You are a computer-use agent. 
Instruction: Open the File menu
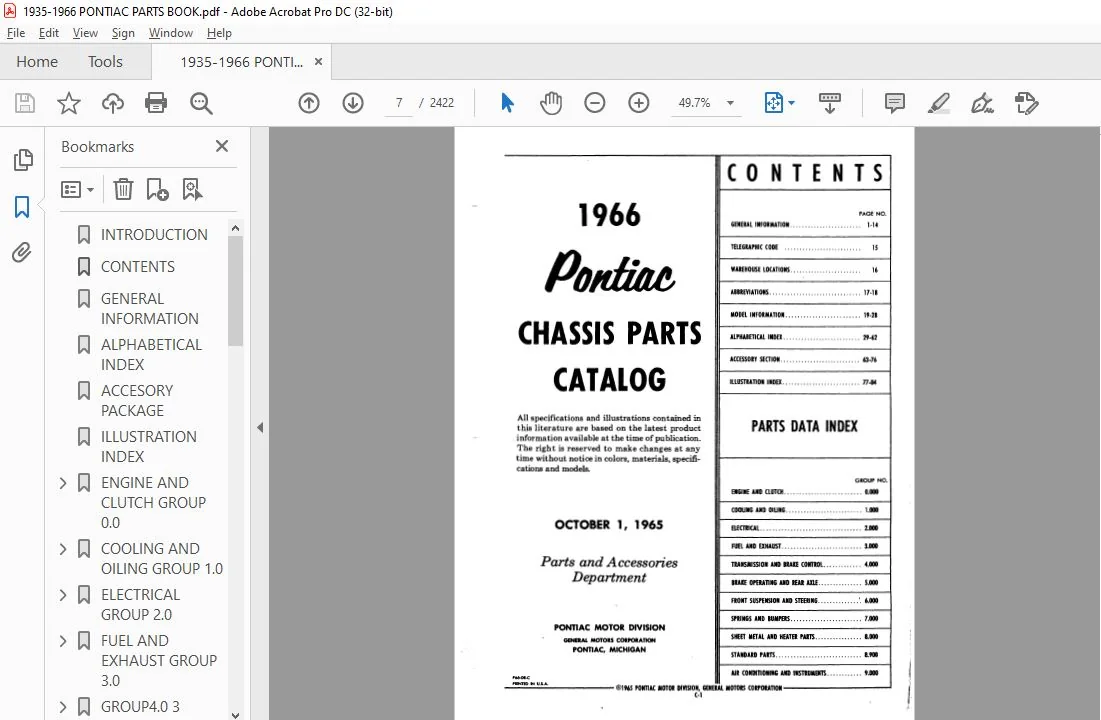pos(15,33)
